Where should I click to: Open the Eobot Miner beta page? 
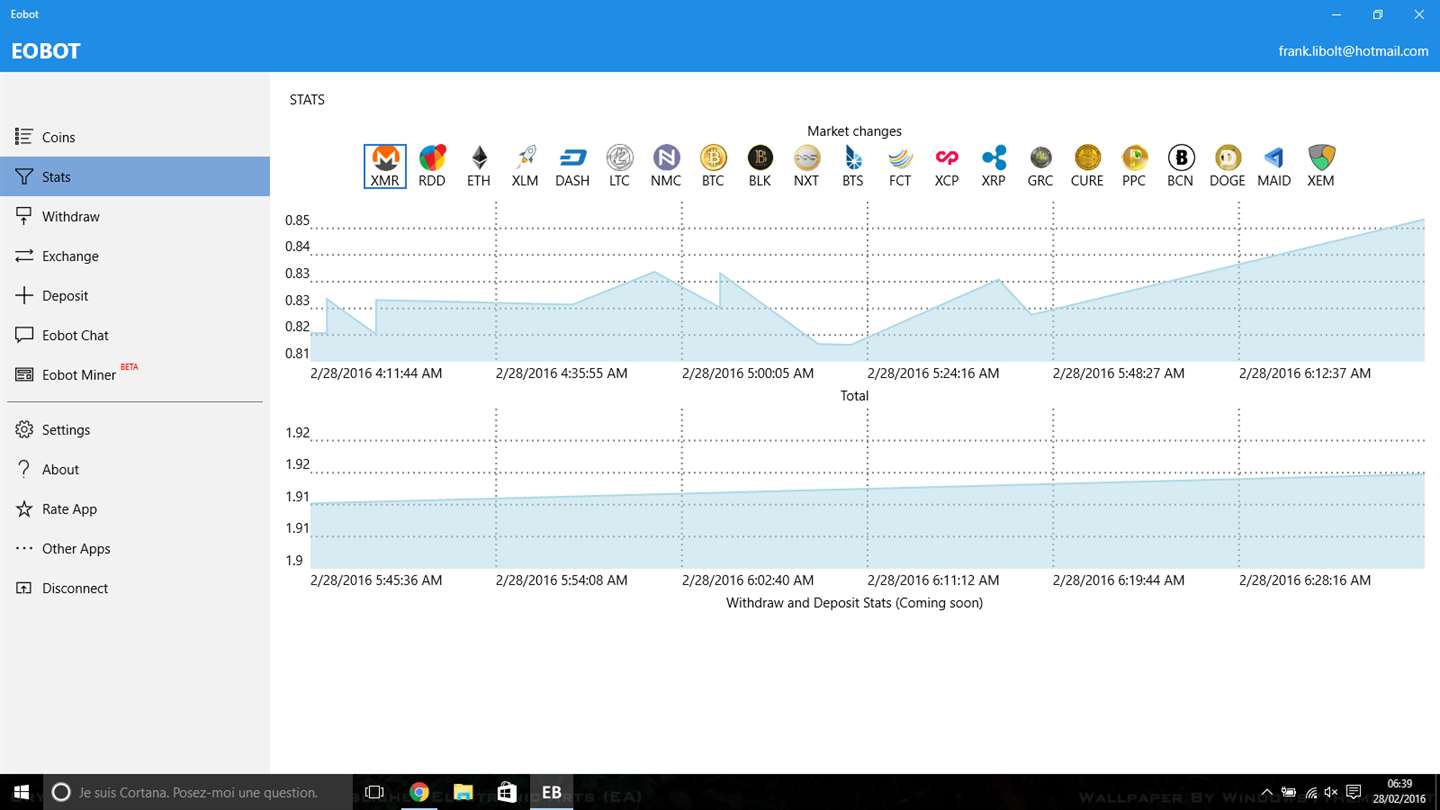(135, 375)
